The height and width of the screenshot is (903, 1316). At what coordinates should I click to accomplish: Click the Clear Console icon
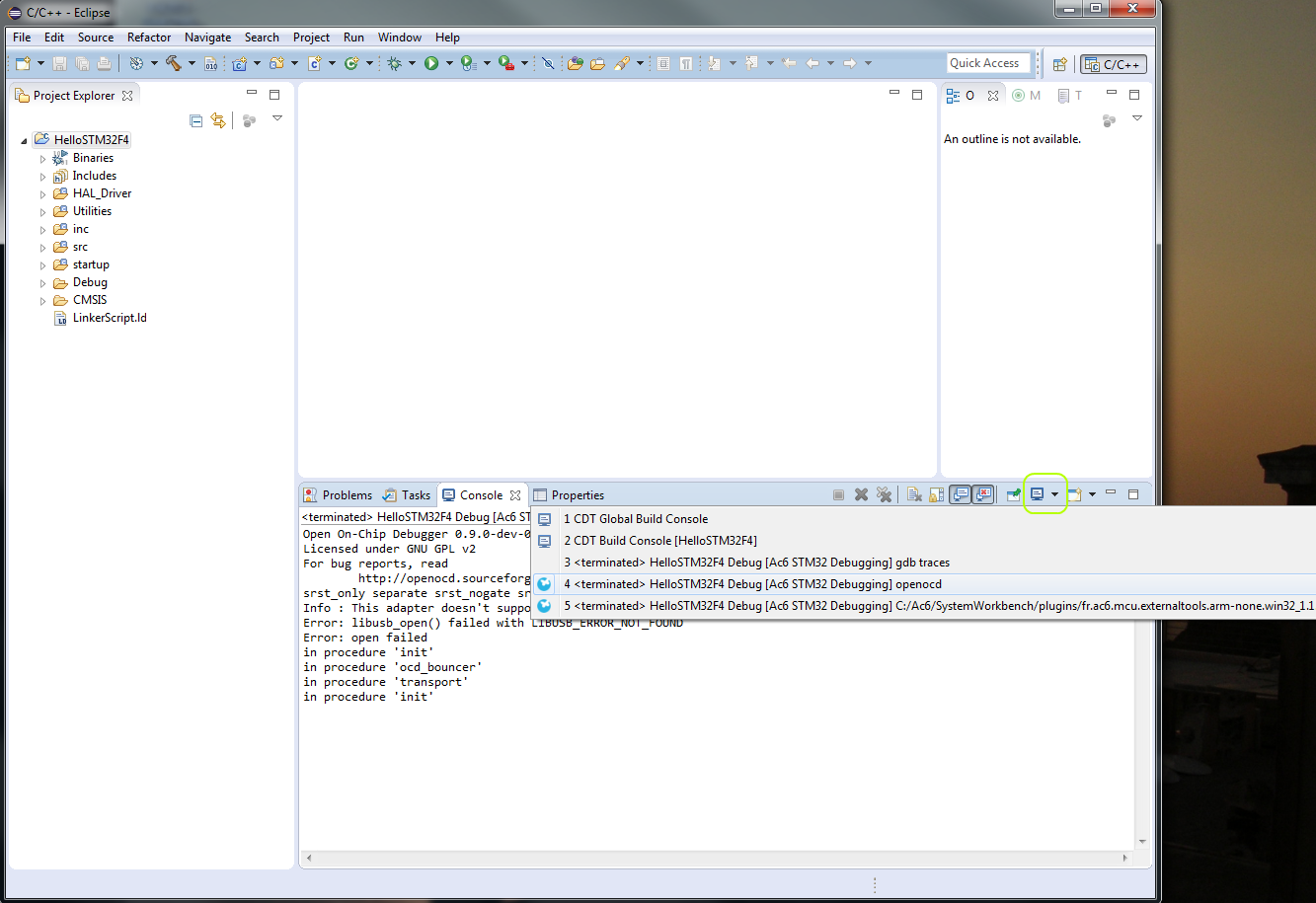[914, 495]
